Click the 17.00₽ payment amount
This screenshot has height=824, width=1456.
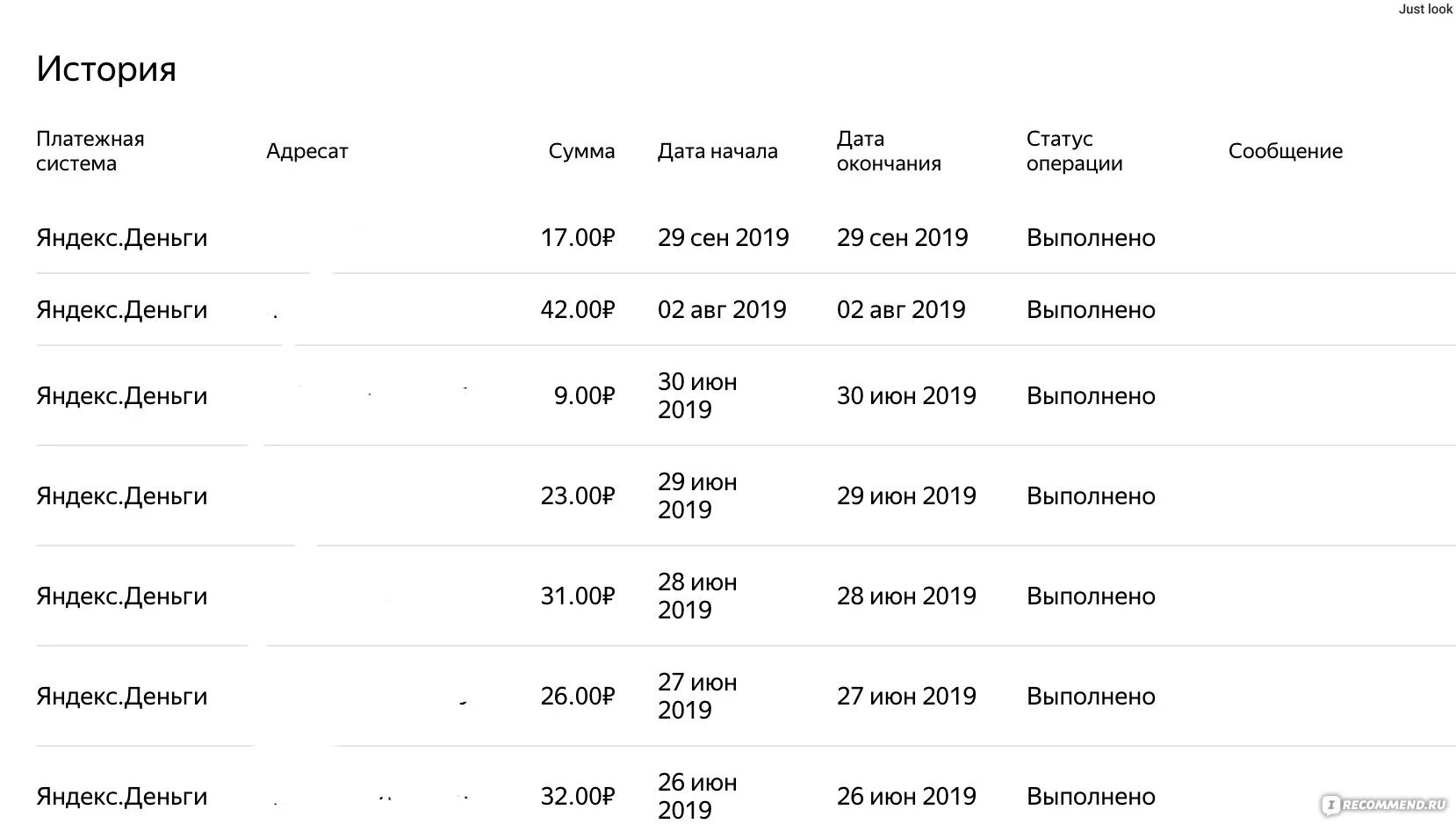pyautogui.click(x=577, y=237)
